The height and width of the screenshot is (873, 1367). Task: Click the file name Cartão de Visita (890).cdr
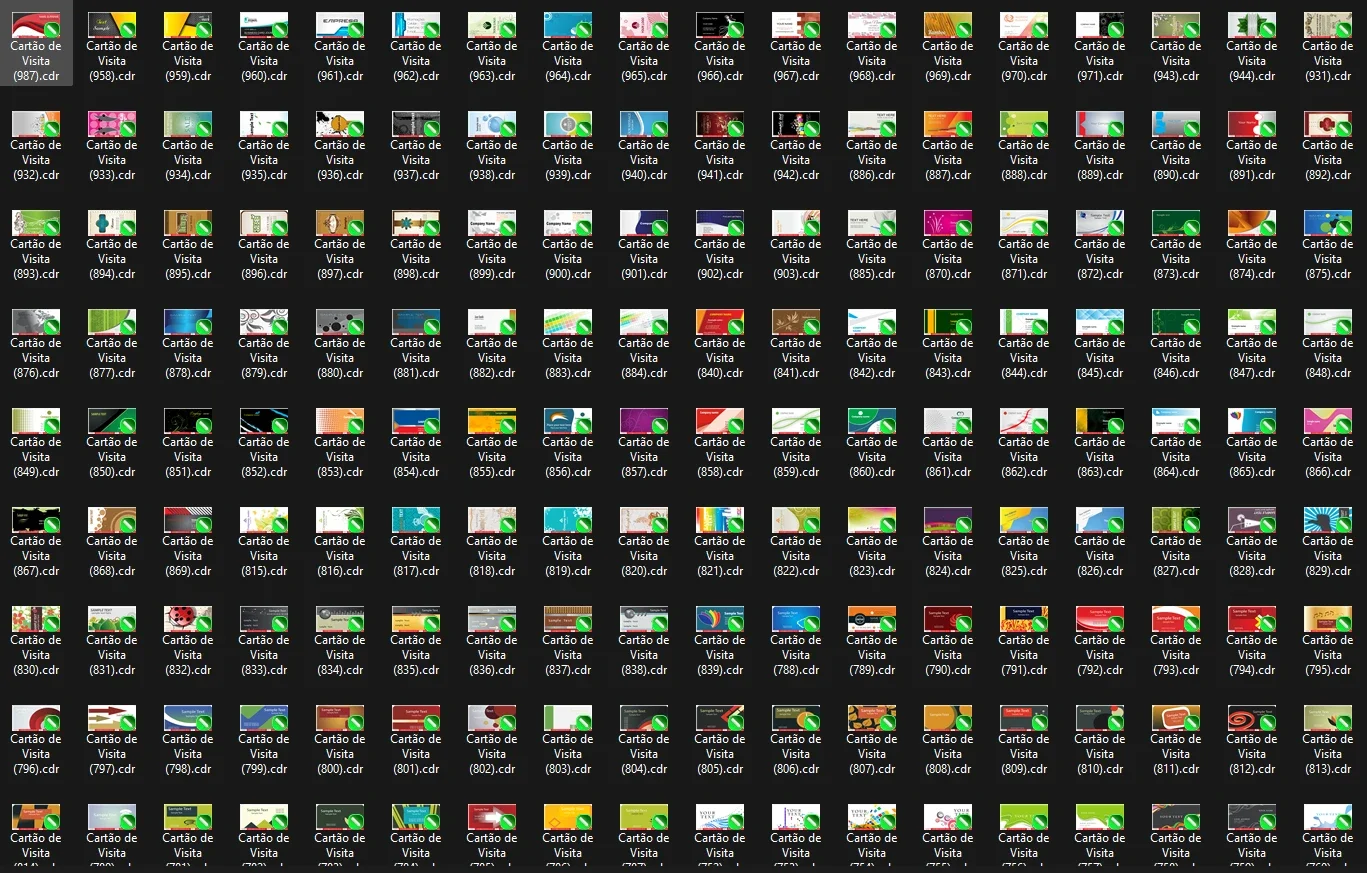(1176, 160)
